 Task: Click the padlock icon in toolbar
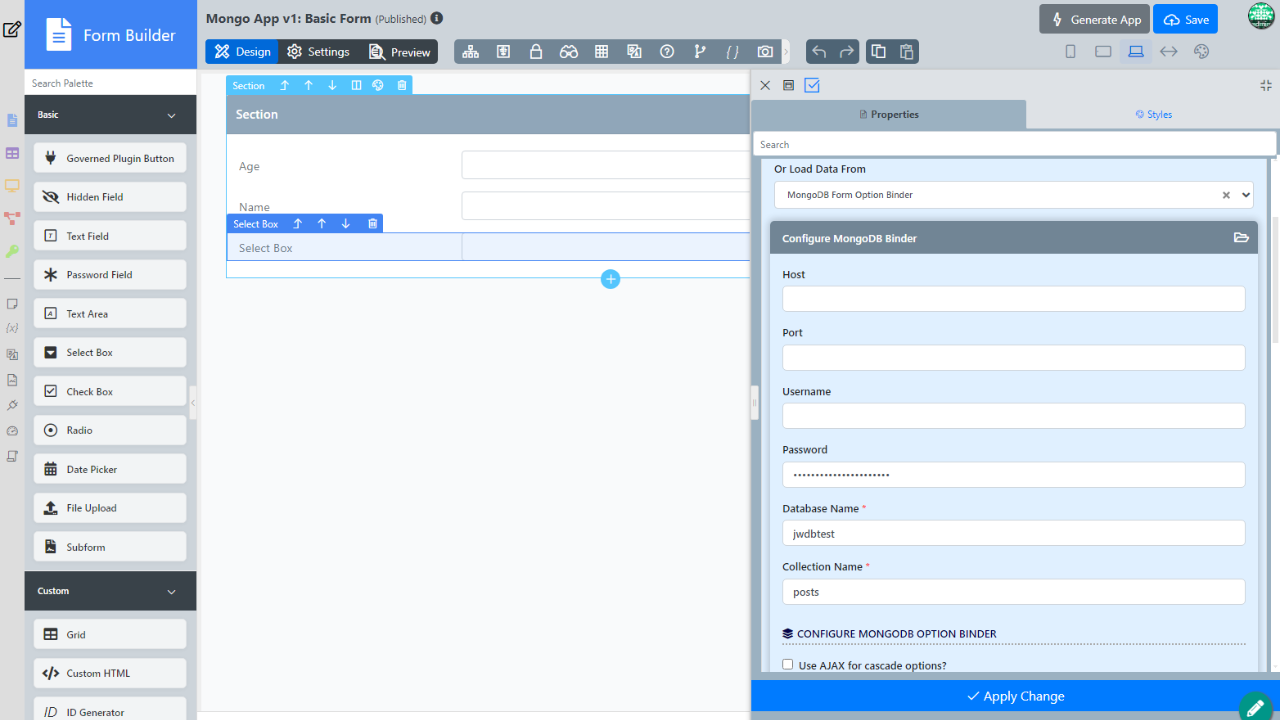click(536, 52)
